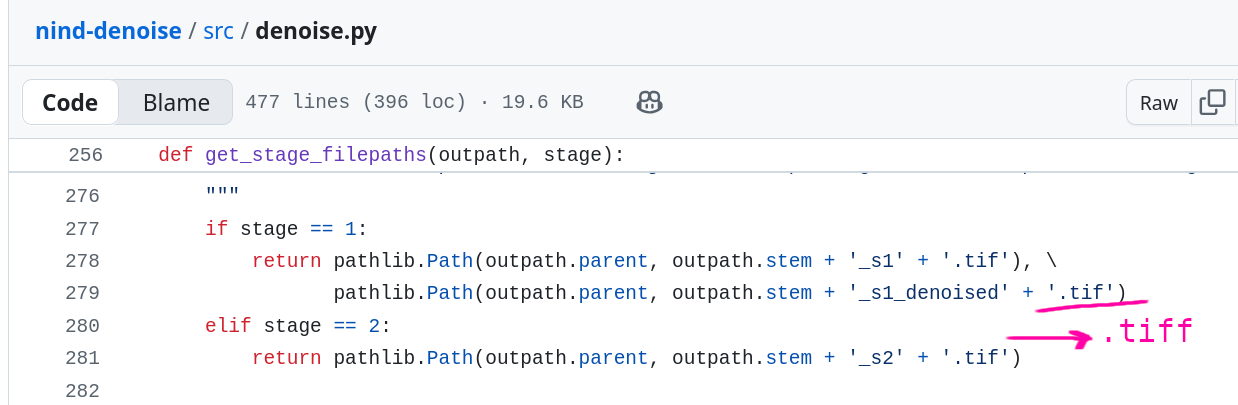Image resolution: width=1238 pixels, height=405 pixels.
Task: Select line number 281
Action: coord(82,357)
